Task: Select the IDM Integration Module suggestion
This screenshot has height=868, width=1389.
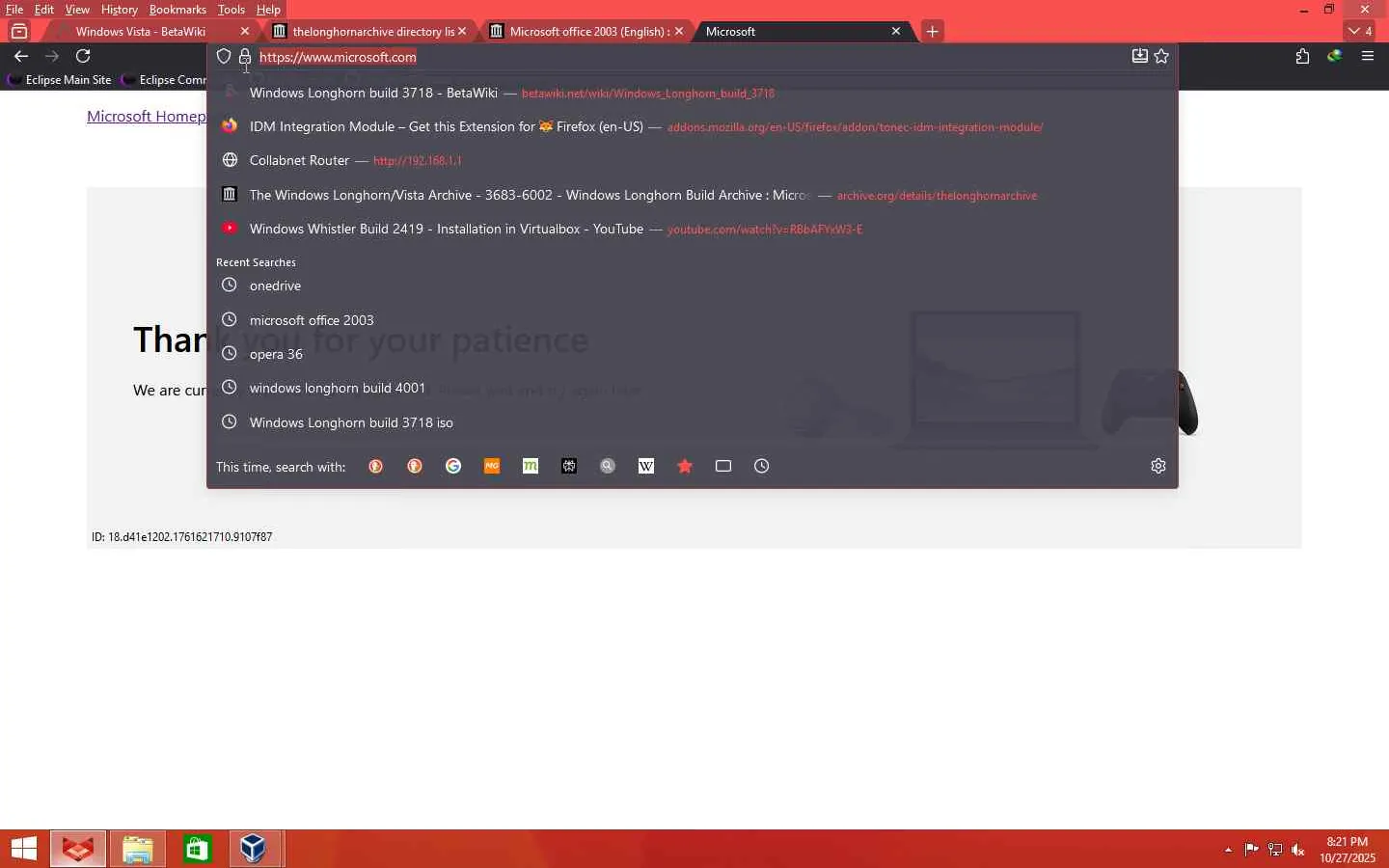Action: [693, 126]
